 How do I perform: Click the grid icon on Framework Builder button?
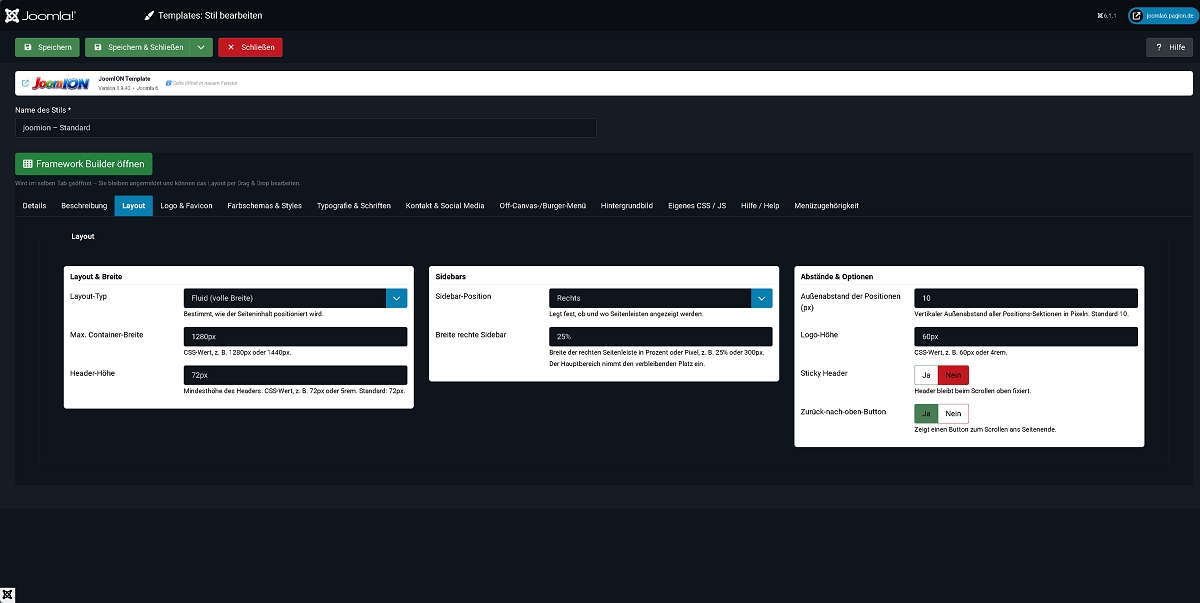point(28,163)
